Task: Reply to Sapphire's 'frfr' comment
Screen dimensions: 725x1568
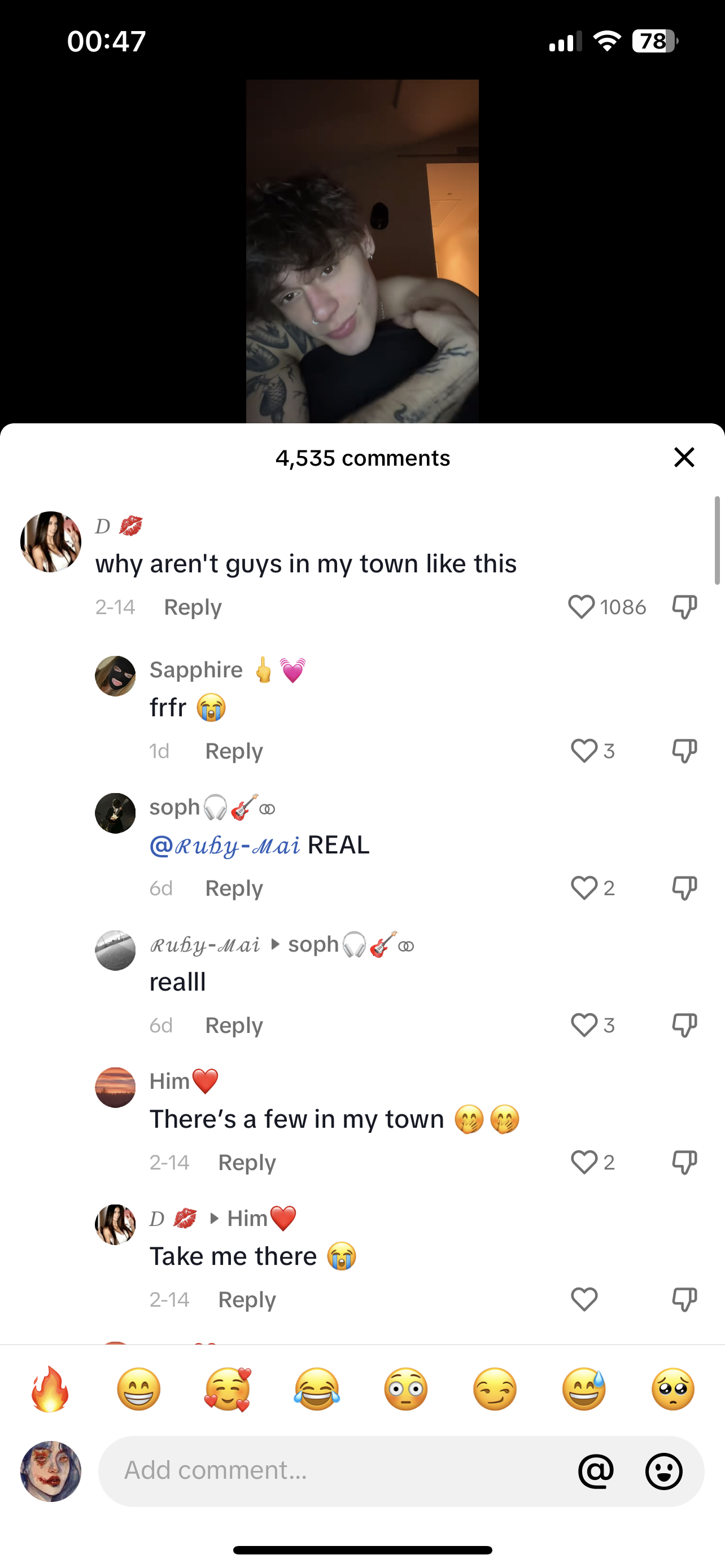Action: tap(234, 751)
